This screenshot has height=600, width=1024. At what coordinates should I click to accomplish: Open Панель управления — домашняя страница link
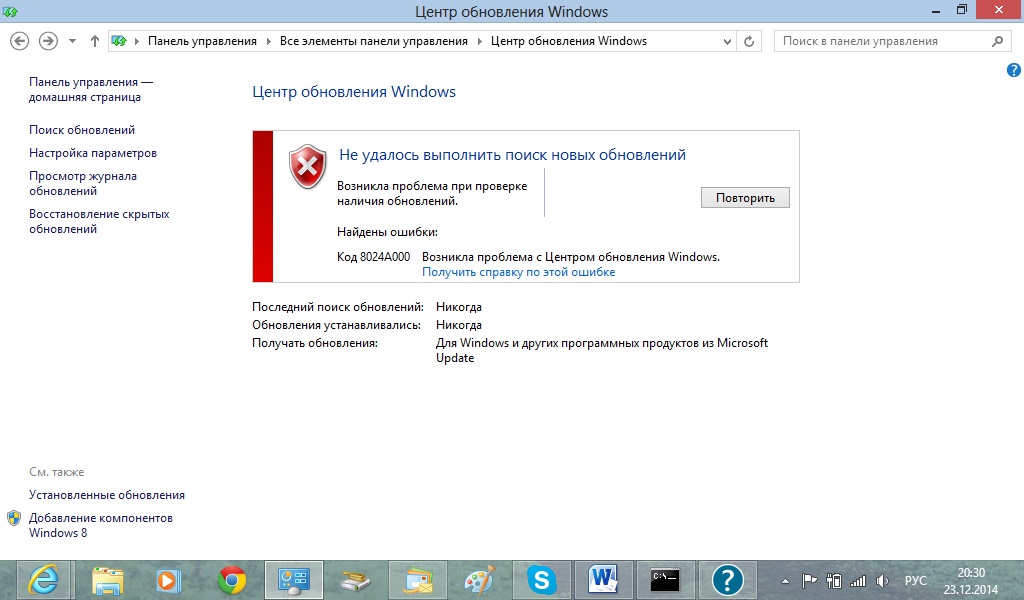pos(91,89)
